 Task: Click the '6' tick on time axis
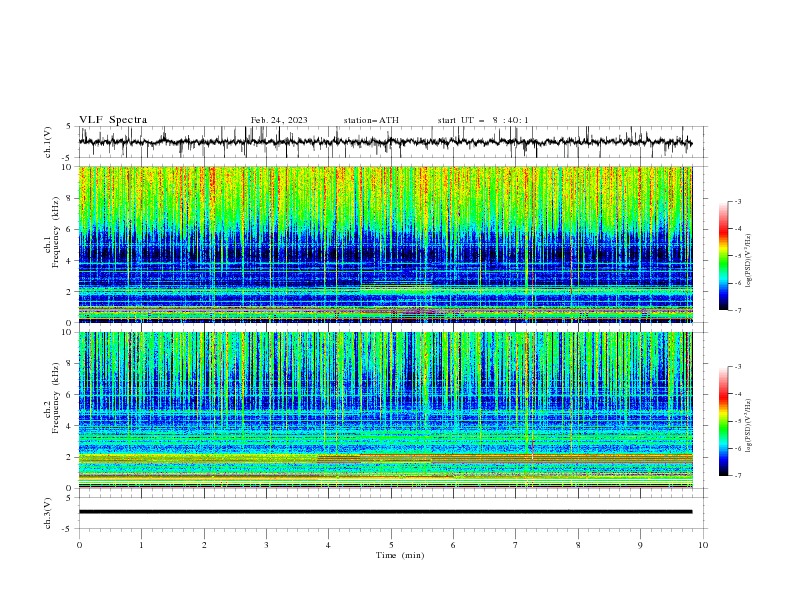(453, 545)
